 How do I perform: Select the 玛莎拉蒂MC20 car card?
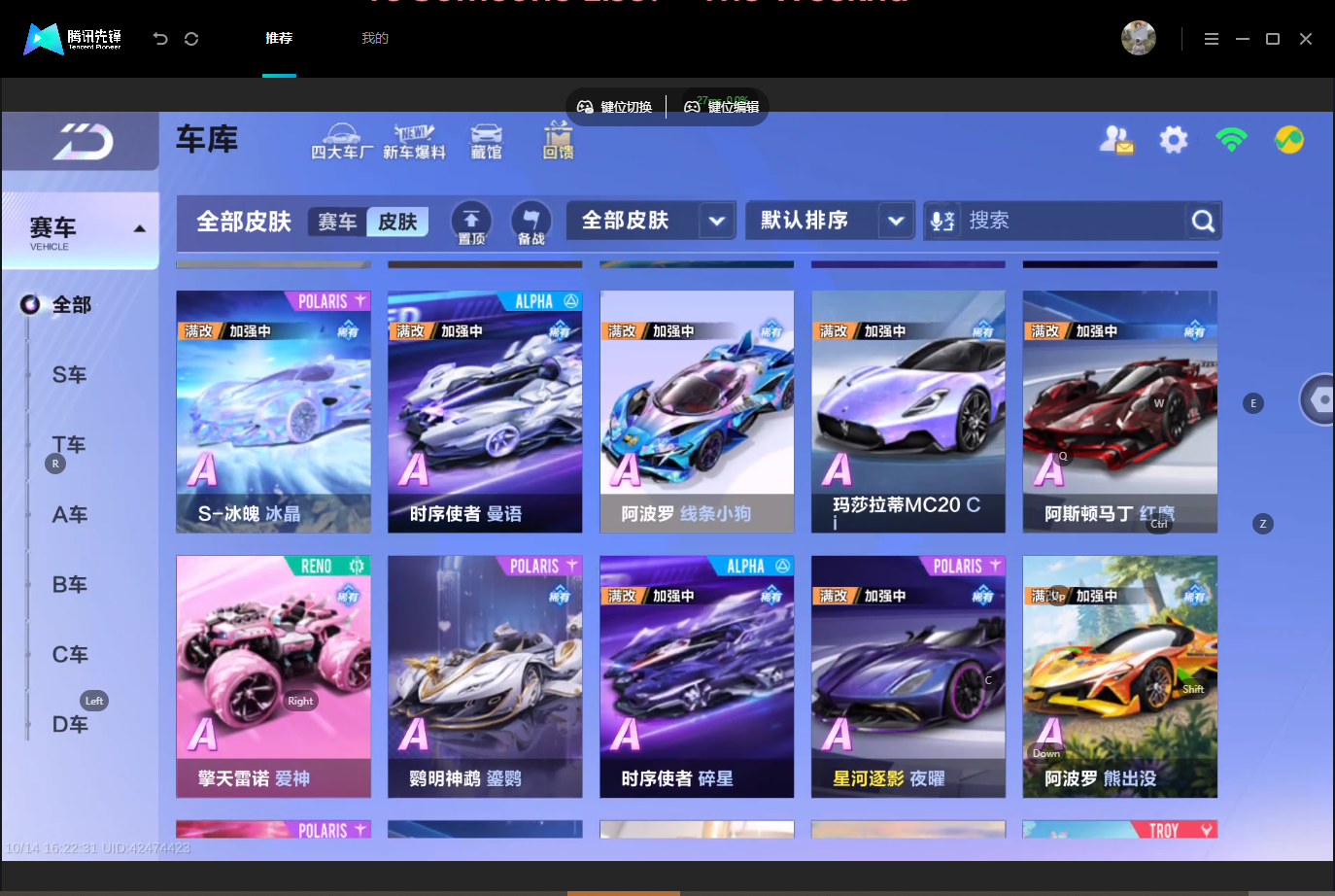908,412
